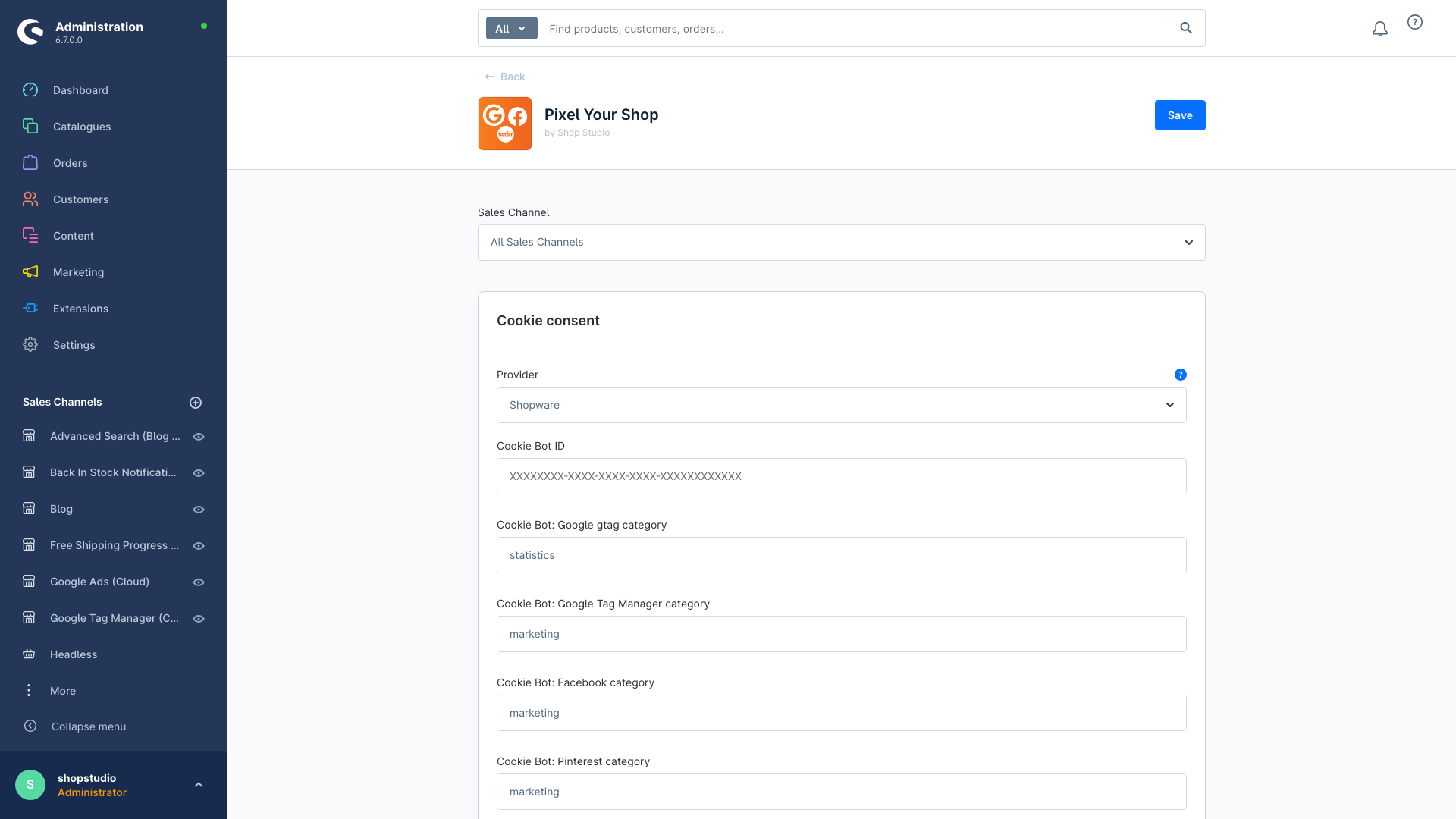Click the shopstudio user avatar
1456x819 pixels.
30,785
